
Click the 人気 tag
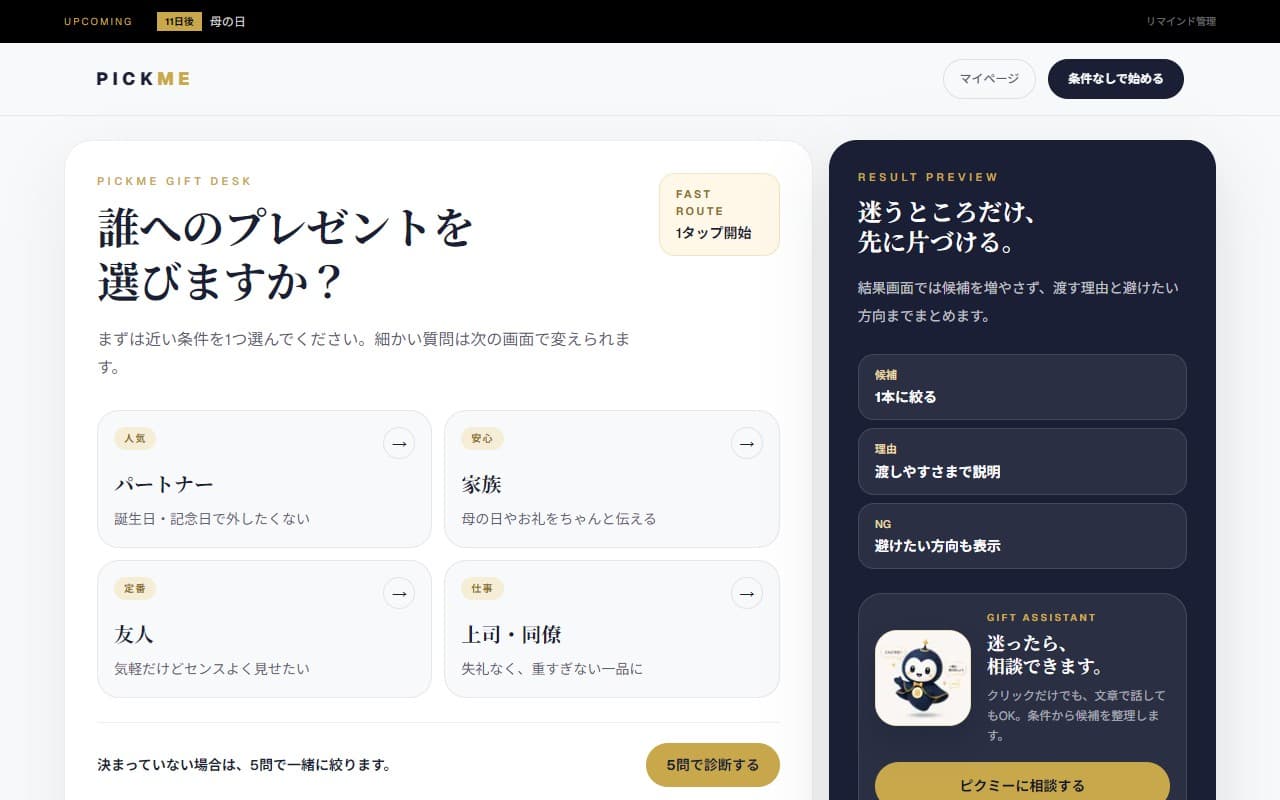[135, 438]
